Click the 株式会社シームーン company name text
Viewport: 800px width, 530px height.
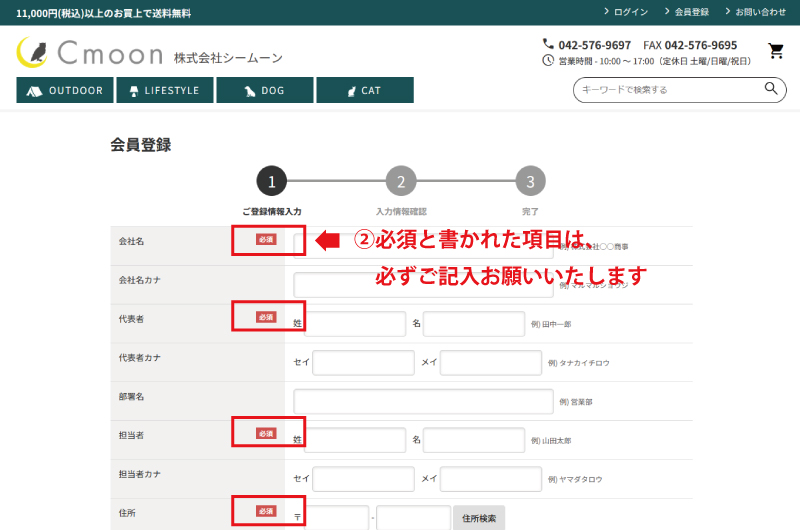click(228, 58)
